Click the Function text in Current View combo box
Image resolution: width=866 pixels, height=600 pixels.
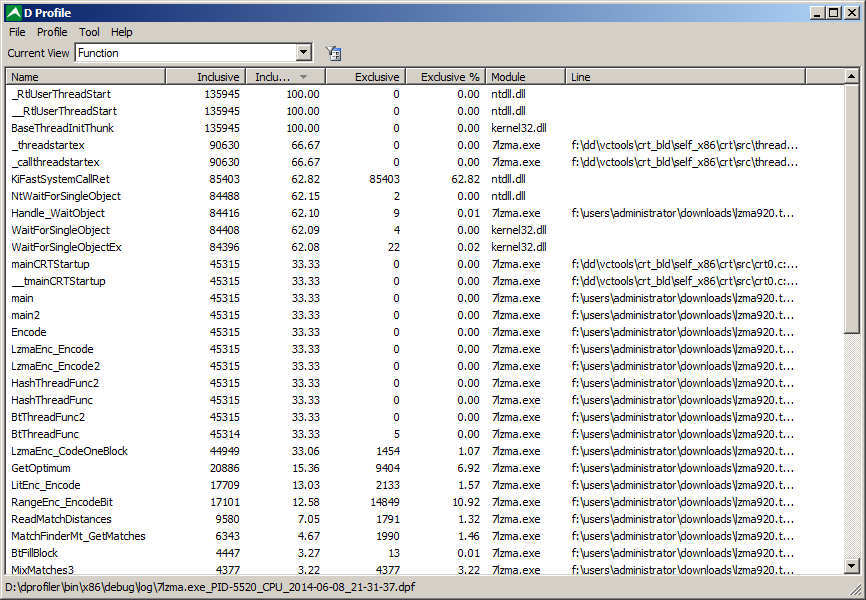[98, 53]
